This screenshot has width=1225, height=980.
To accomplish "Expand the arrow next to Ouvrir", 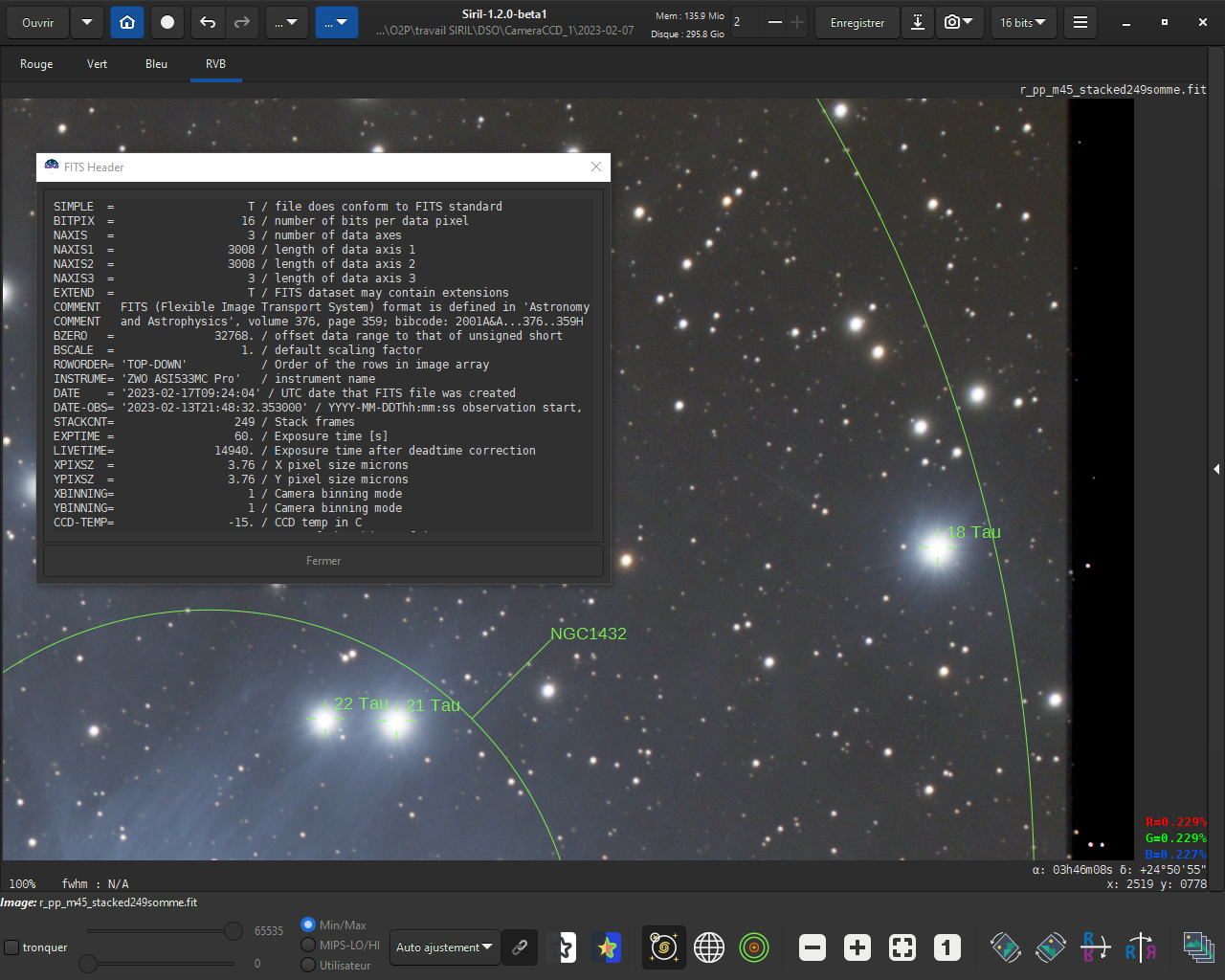I will pyautogui.click(x=87, y=22).
